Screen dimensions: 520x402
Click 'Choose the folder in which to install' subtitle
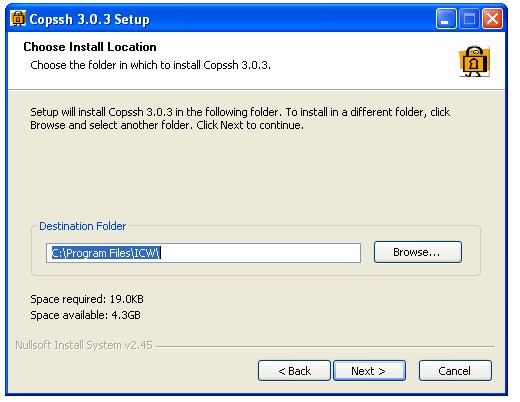point(150,65)
